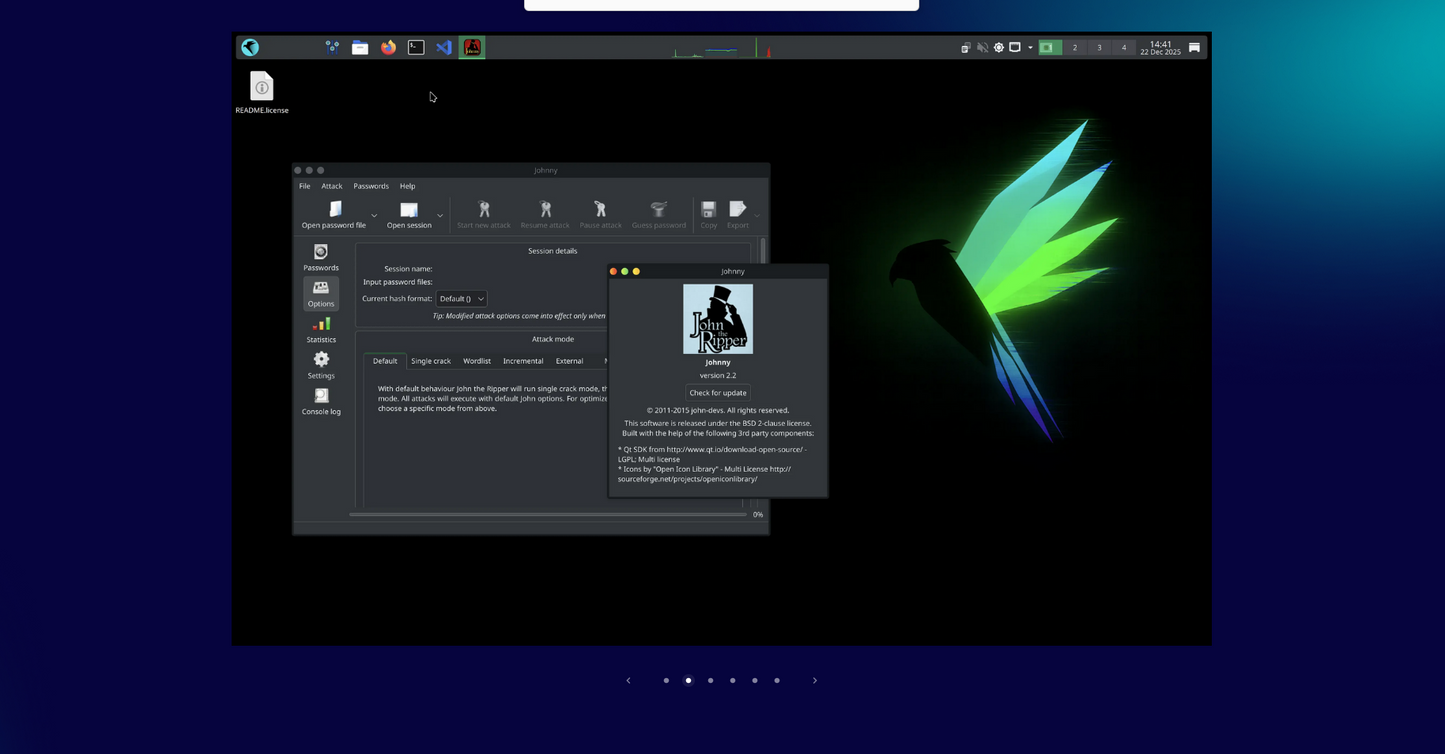Viewport: 1445px width, 754px height.
Task: Select the Options sidebar section
Action: 321,294
